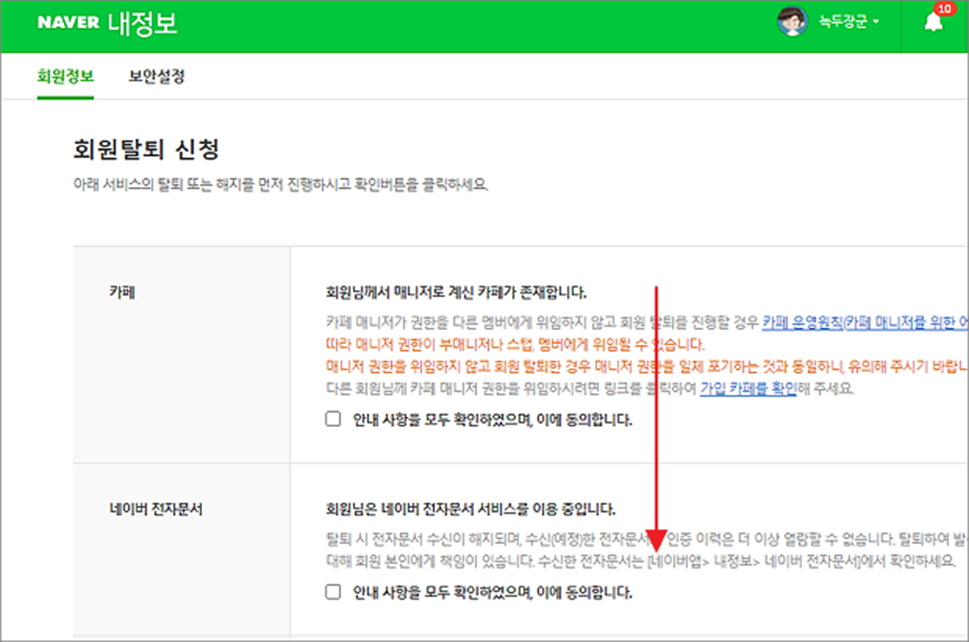The image size is (969, 642).
Task: Open the 가입 카페를 확인 link
Action: click(748, 389)
